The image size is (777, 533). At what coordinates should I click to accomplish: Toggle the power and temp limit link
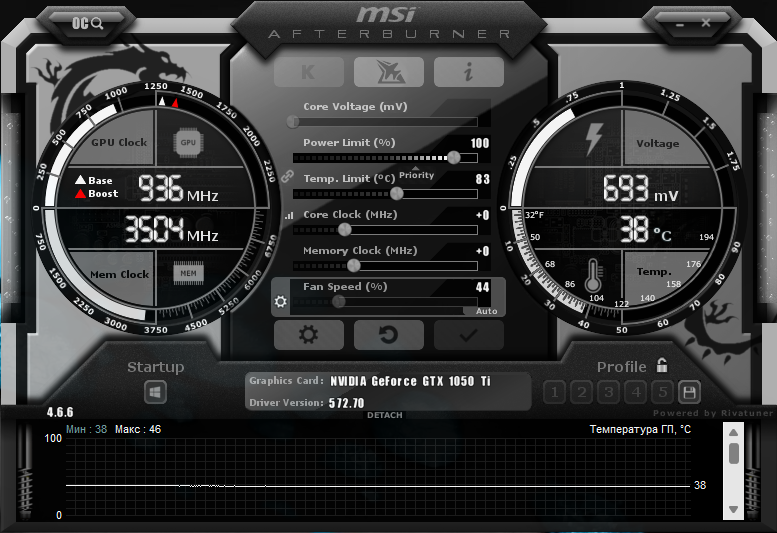[287, 175]
